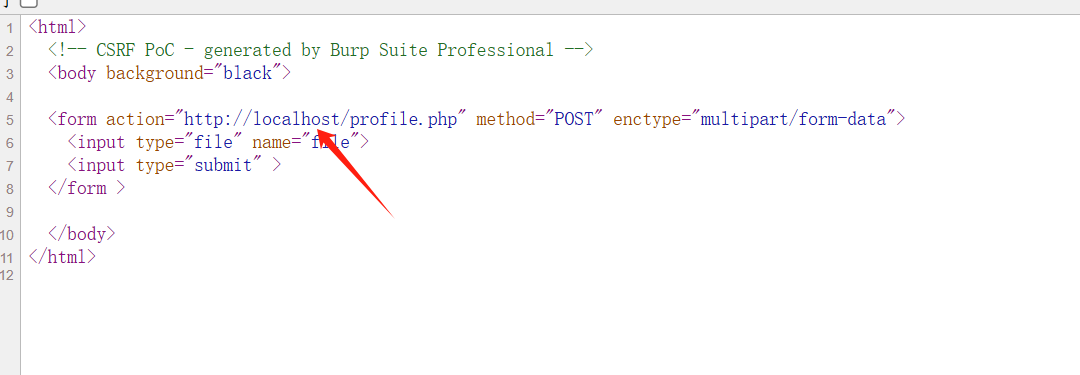Click the 'action' attribute name
The height and width of the screenshot is (375, 1080).
[134, 119]
